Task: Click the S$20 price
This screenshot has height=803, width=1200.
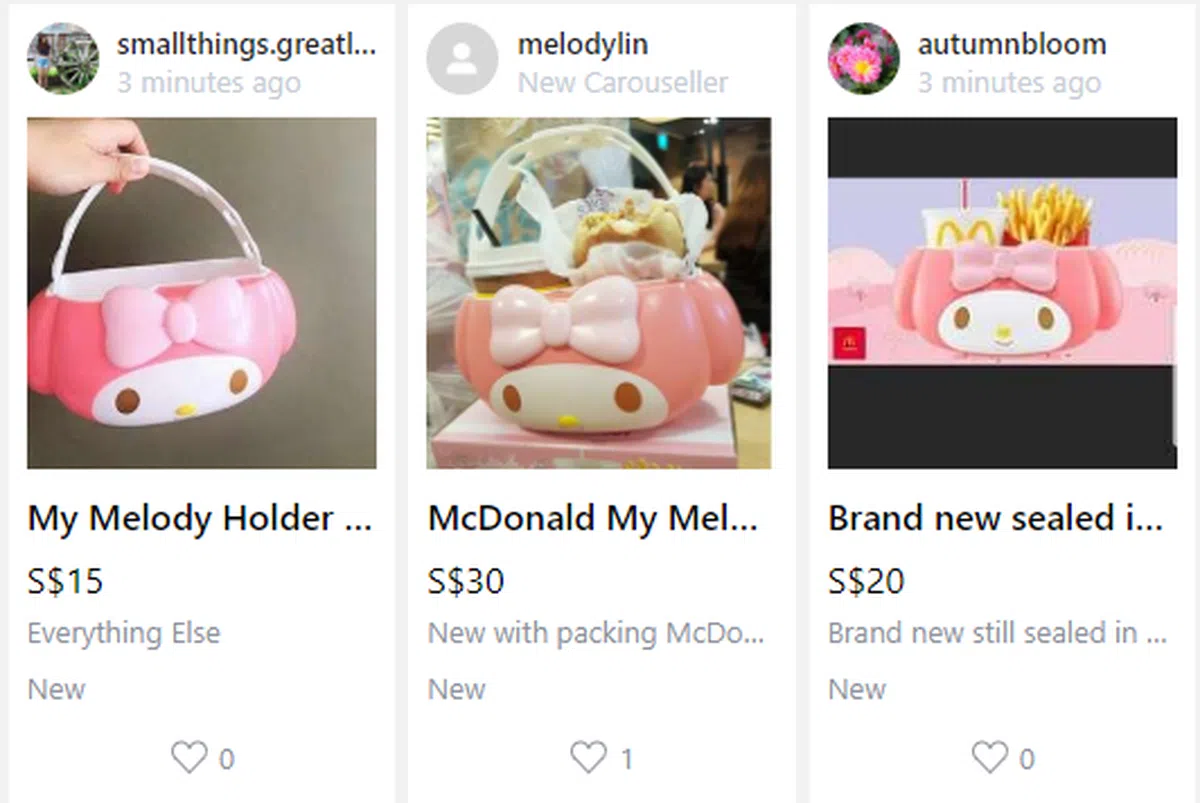Action: [x=866, y=581]
